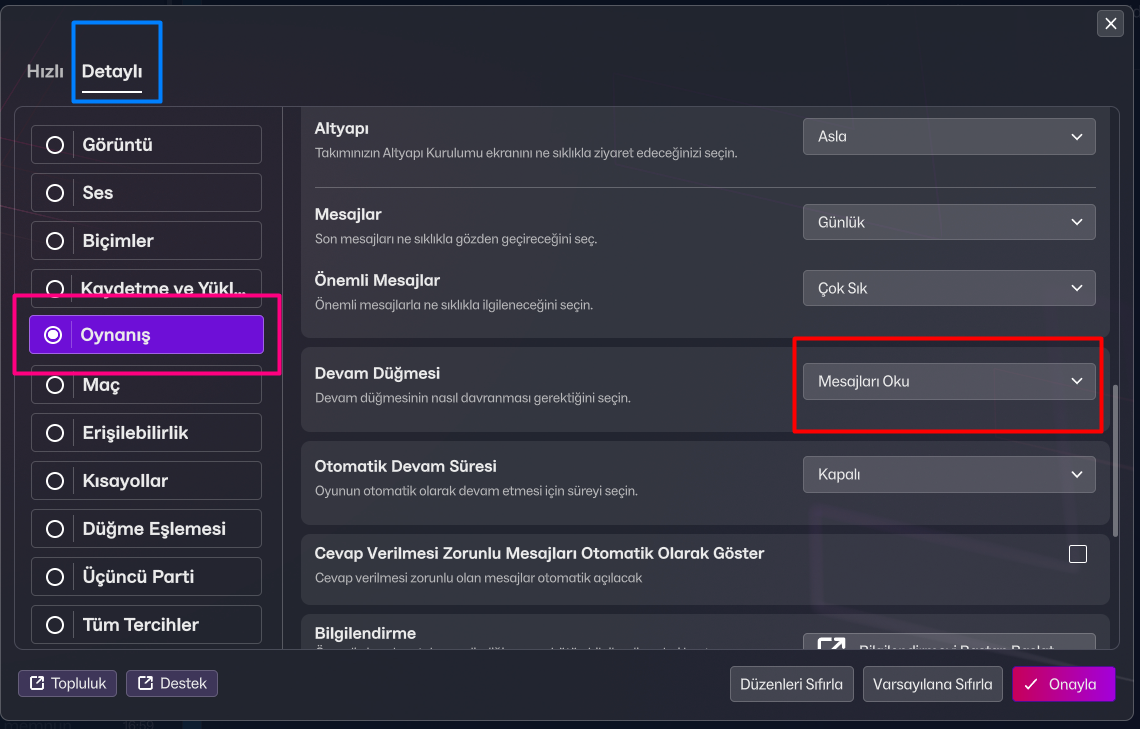Switch to the Erişilebilirlik category
The width and height of the screenshot is (1140, 729).
coord(146,432)
